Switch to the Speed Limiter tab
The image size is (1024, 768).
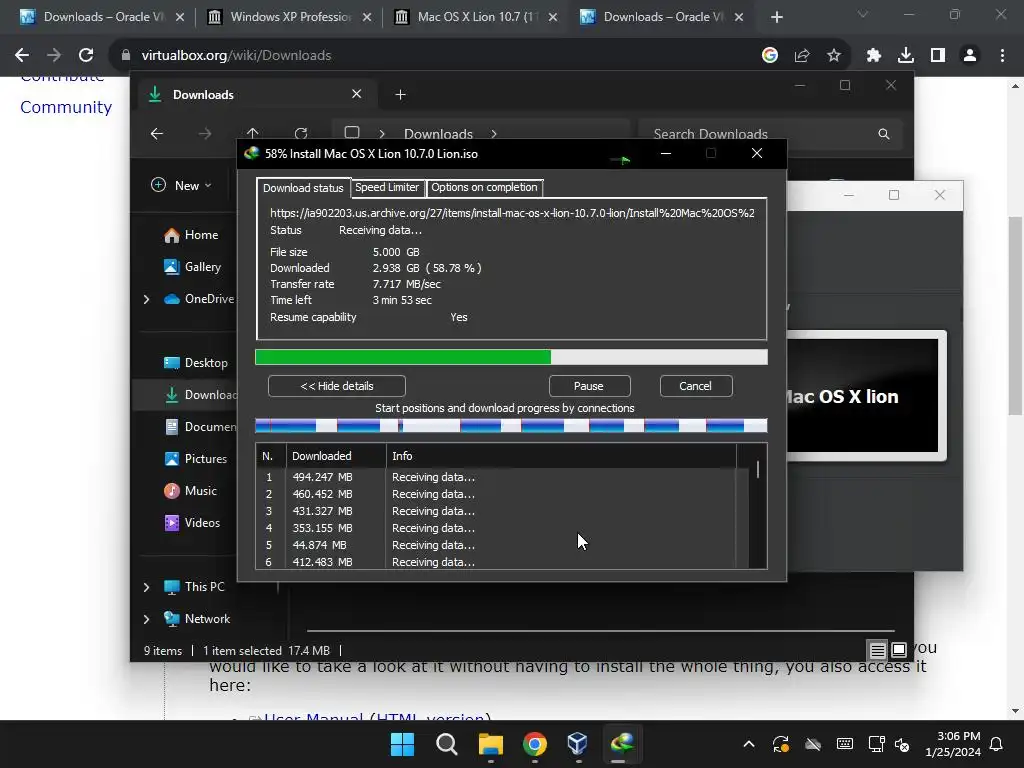tap(387, 187)
